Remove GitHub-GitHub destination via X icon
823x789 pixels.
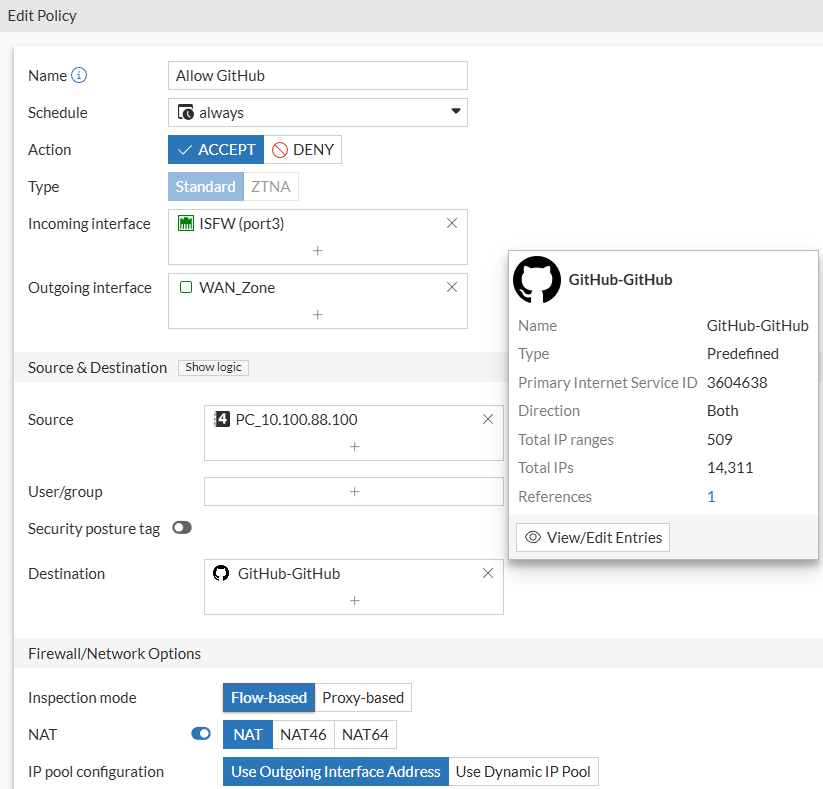[487, 572]
